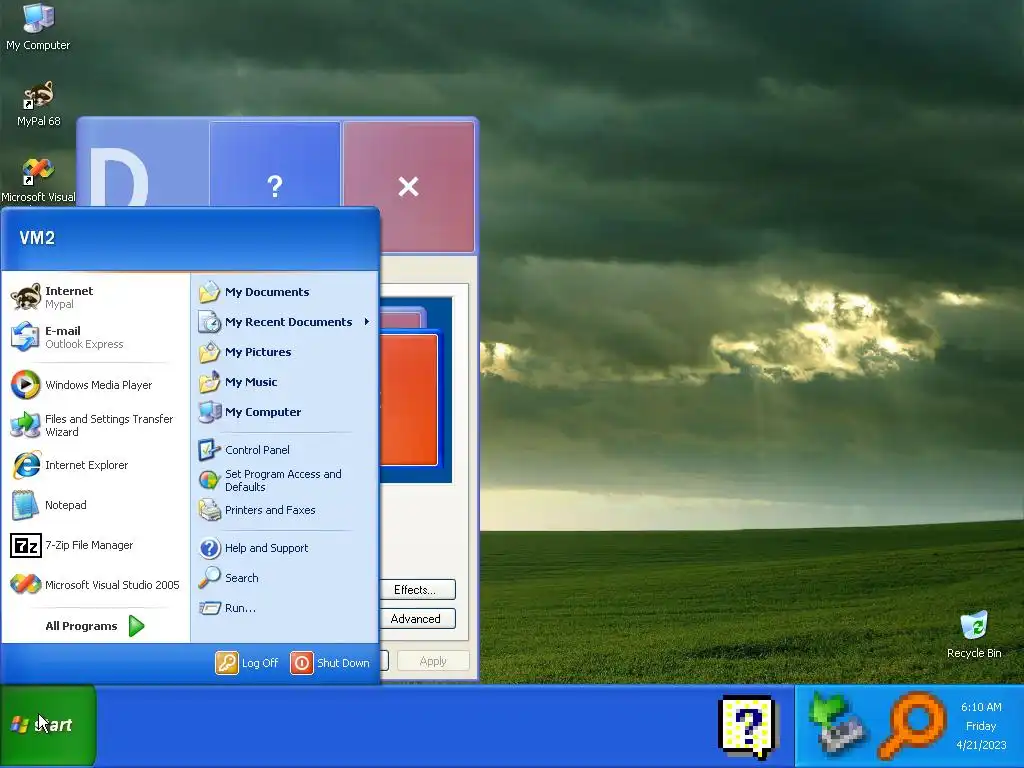This screenshot has height=768, width=1024.
Task: Open My Documents folder
Action: click(285, 292)
